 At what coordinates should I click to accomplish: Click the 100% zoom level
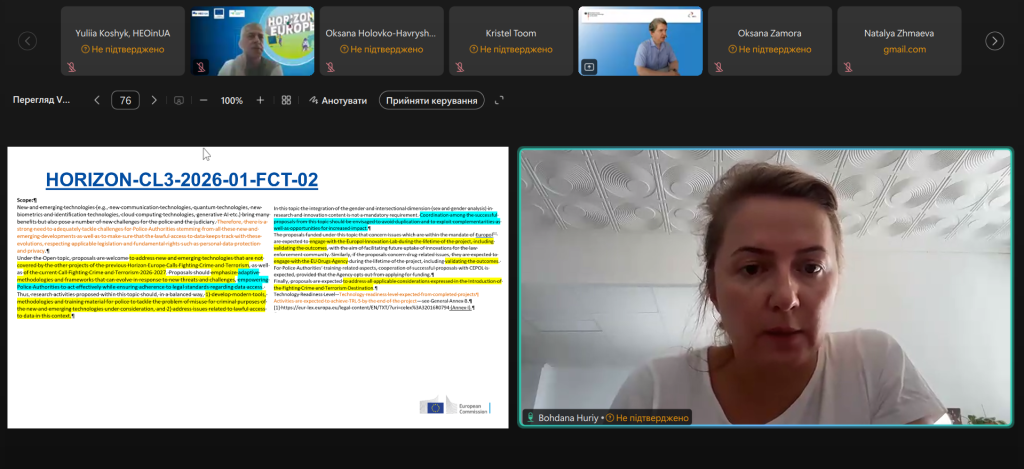pyautogui.click(x=232, y=101)
